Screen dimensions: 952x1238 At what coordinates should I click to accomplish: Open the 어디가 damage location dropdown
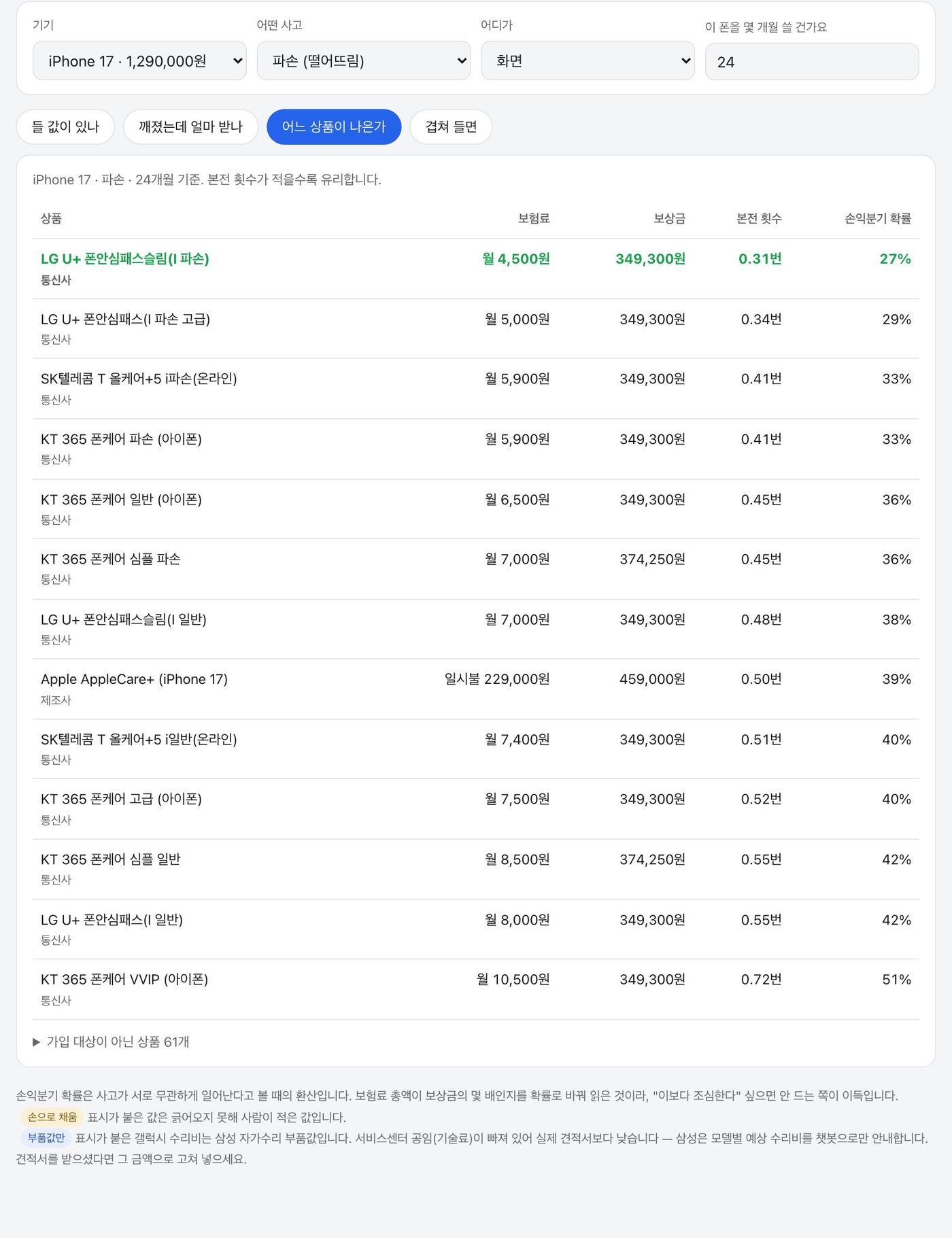[x=588, y=61]
